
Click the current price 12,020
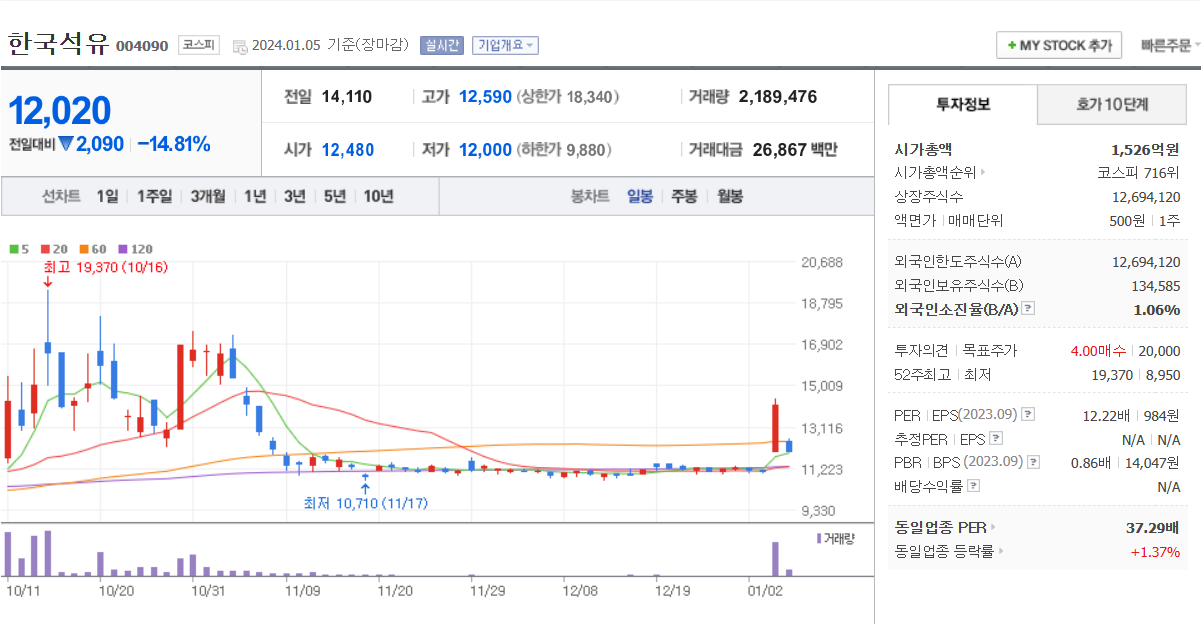pyautogui.click(x=59, y=110)
